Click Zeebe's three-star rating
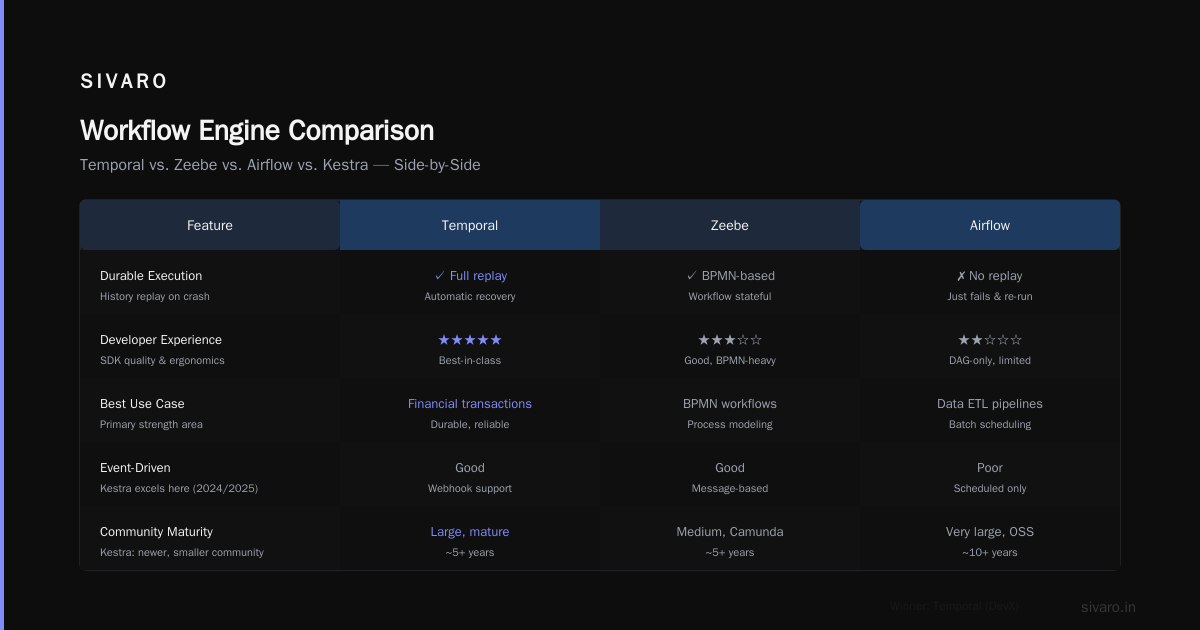The width and height of the screenshot is (1200, 630). pos(730,340)
